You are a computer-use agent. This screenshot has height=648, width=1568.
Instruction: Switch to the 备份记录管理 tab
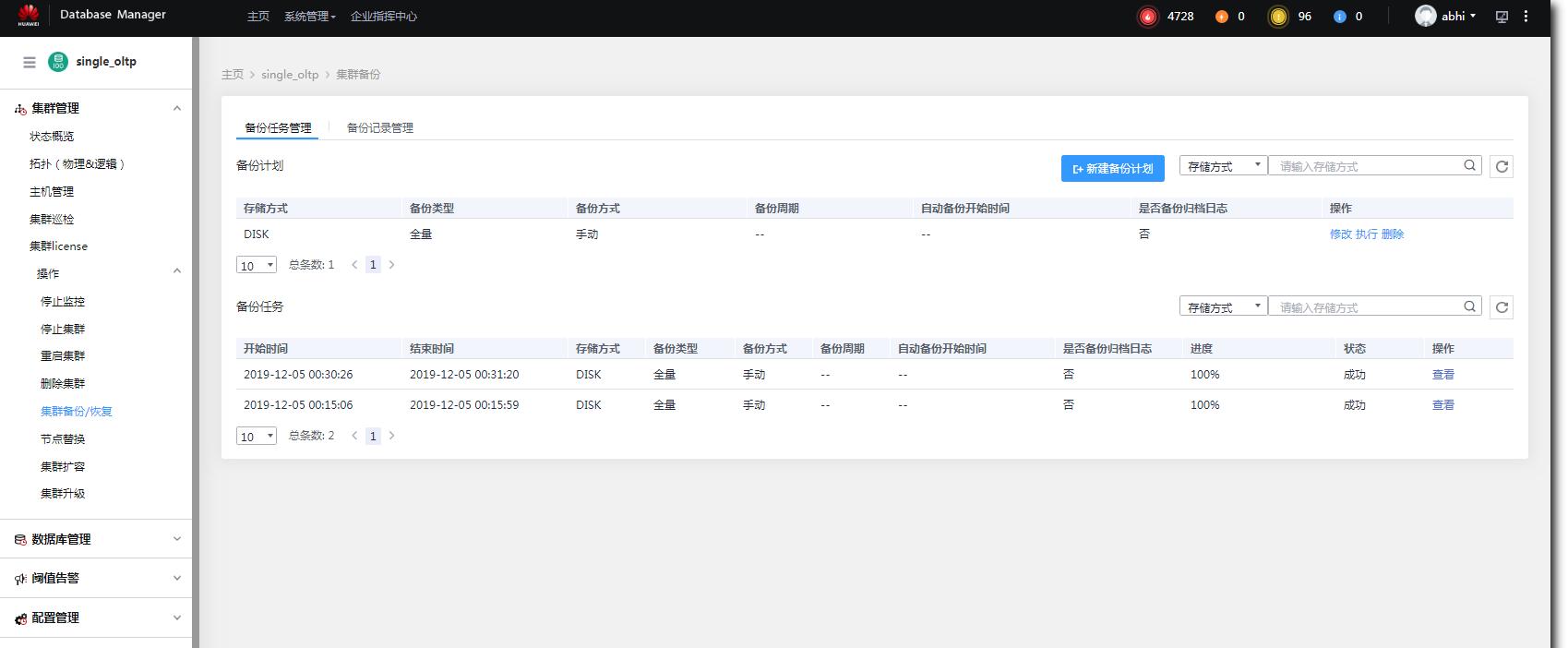click(379, 128)
